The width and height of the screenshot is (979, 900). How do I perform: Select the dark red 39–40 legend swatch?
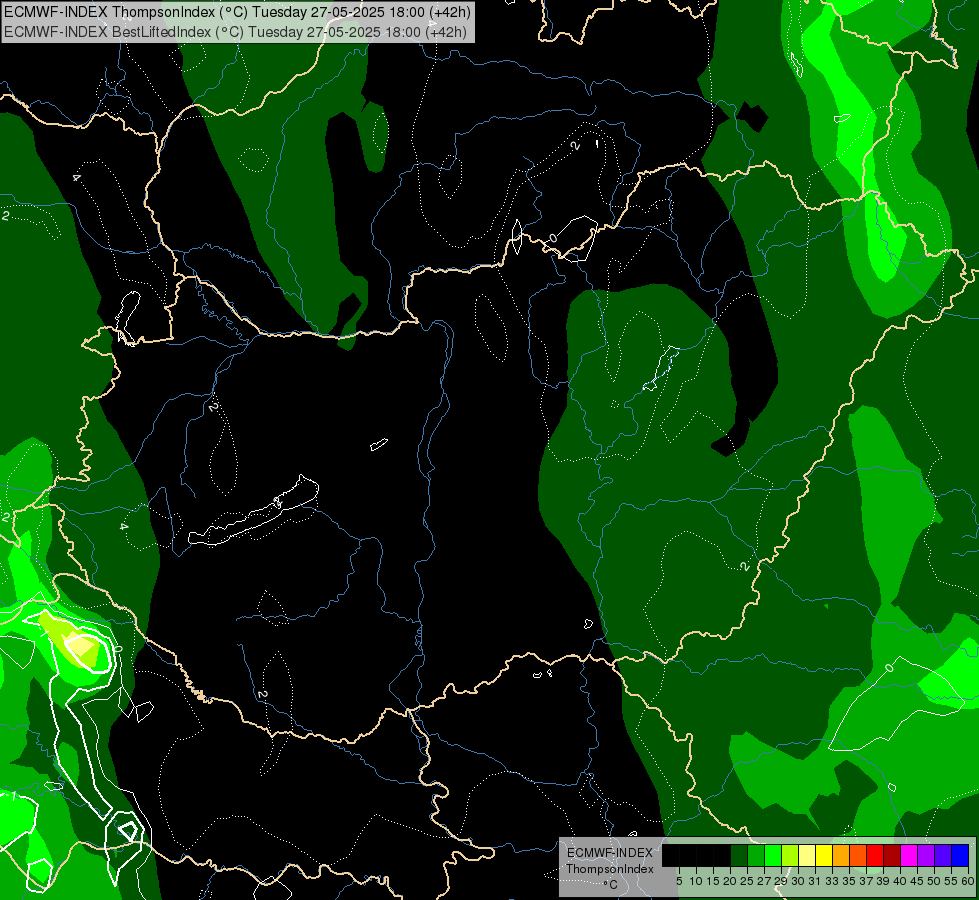(892, 856)
